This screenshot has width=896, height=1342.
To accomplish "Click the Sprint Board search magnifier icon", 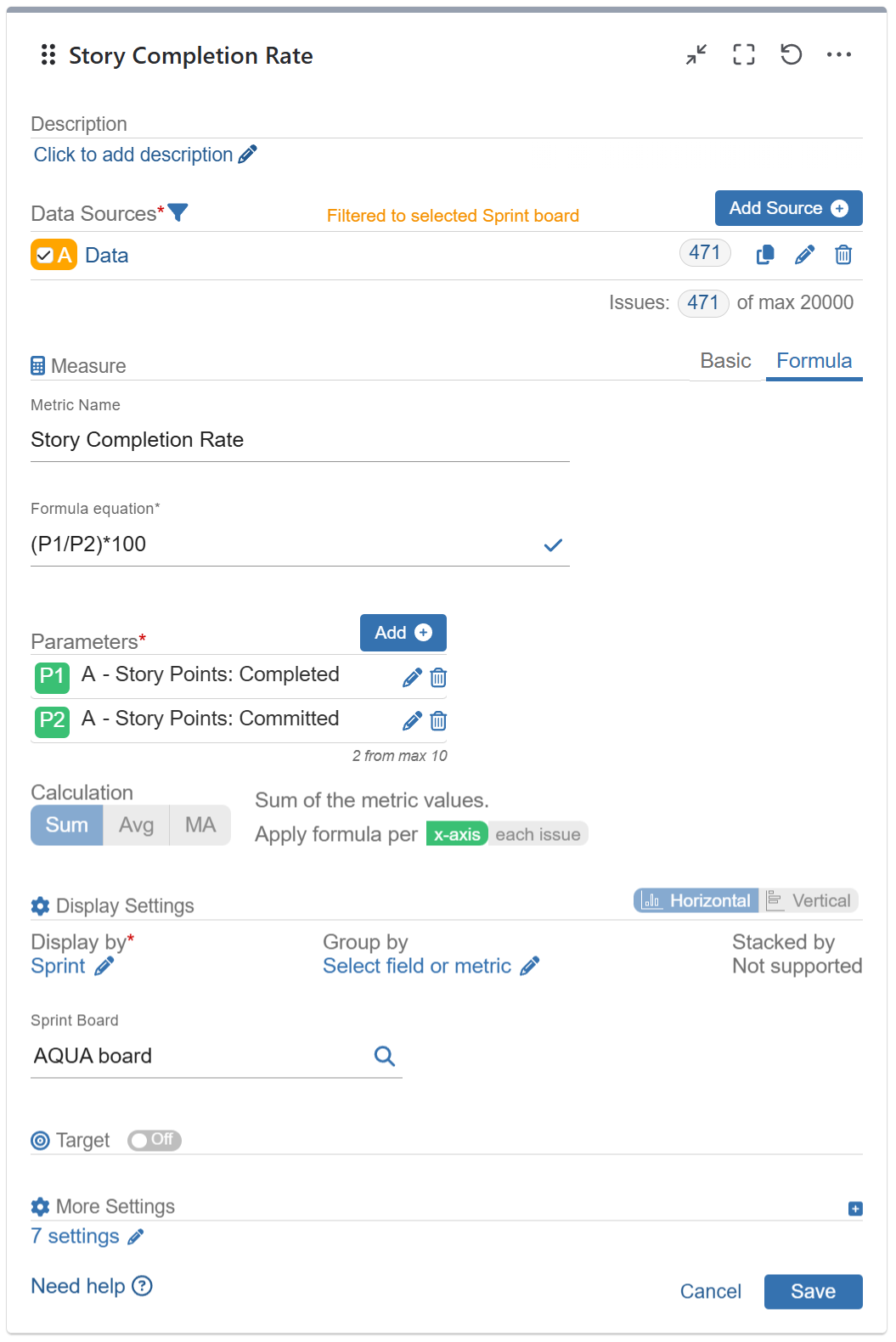I will coord(385,1056).
